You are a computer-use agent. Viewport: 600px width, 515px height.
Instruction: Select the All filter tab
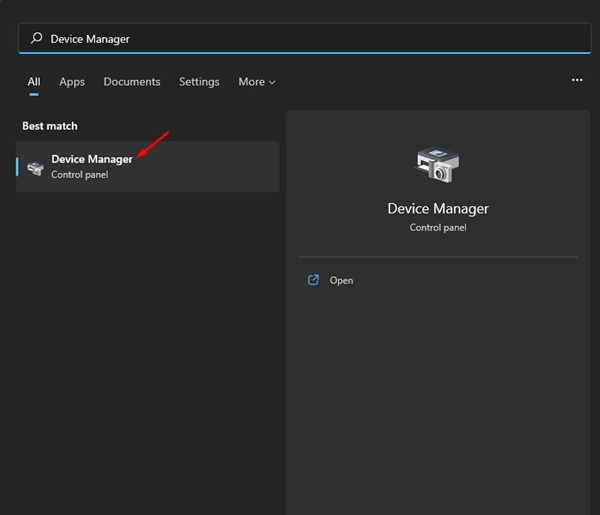tap(34, 82)
